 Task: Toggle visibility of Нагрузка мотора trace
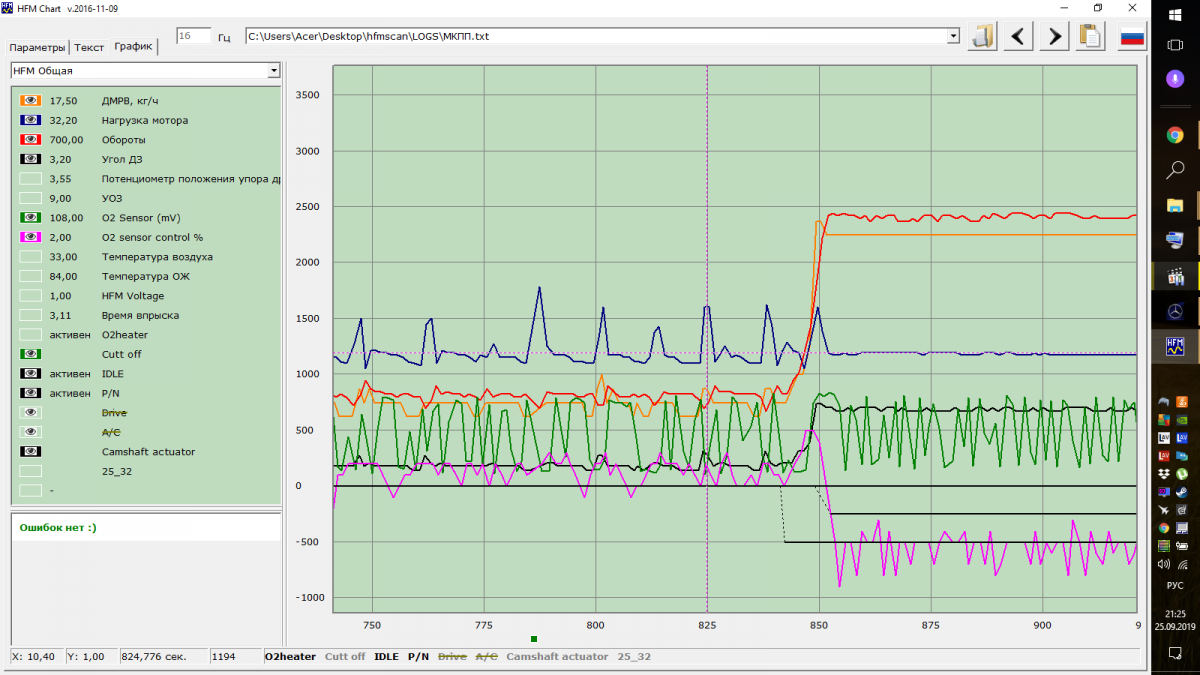click(x=30, y=120)
